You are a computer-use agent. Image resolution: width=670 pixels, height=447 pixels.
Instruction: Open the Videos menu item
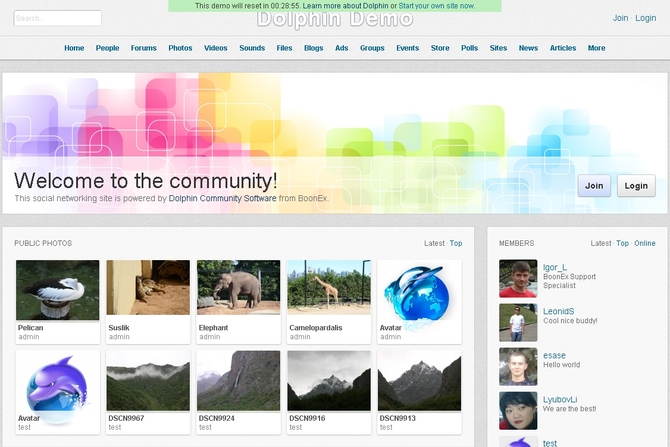click(215, 48)
